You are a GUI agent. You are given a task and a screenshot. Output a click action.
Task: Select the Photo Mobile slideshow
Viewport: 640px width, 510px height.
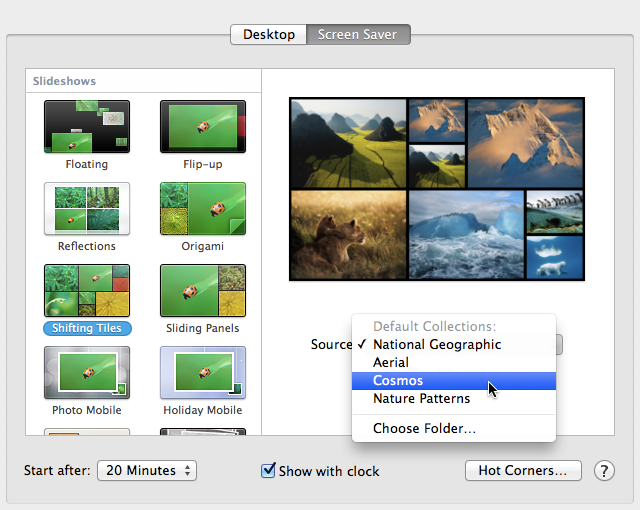tap(87, 373)
